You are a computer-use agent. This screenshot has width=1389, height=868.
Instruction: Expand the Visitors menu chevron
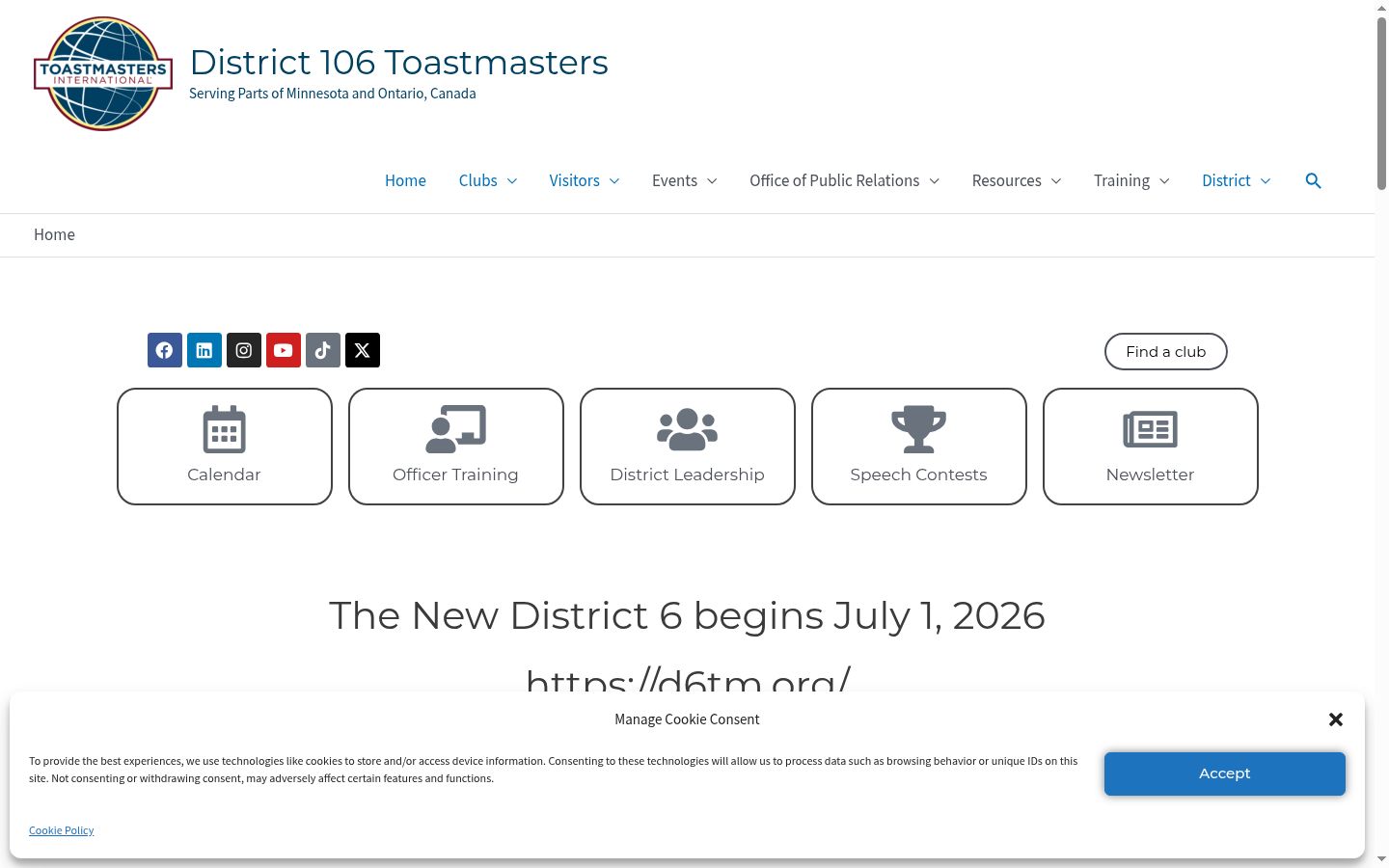(x=614, y=181)
